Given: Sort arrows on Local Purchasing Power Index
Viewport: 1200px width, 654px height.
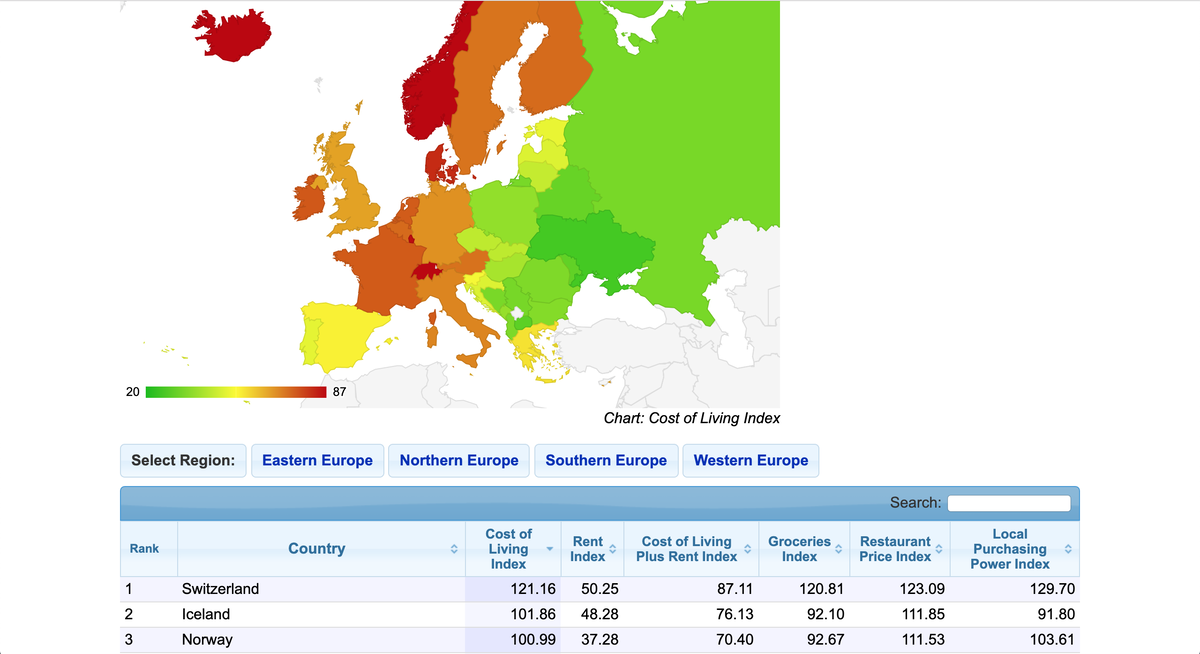Looking at the screenshot, I should click(1068, 549).
